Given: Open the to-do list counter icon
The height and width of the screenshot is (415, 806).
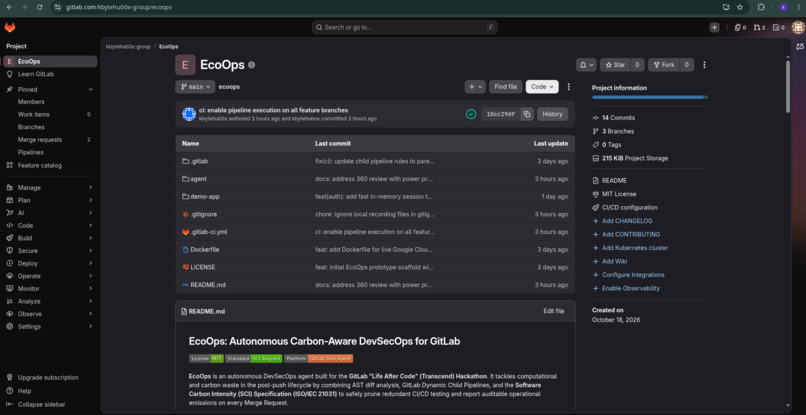Looking at the screenshot, I should coord(779,28).
